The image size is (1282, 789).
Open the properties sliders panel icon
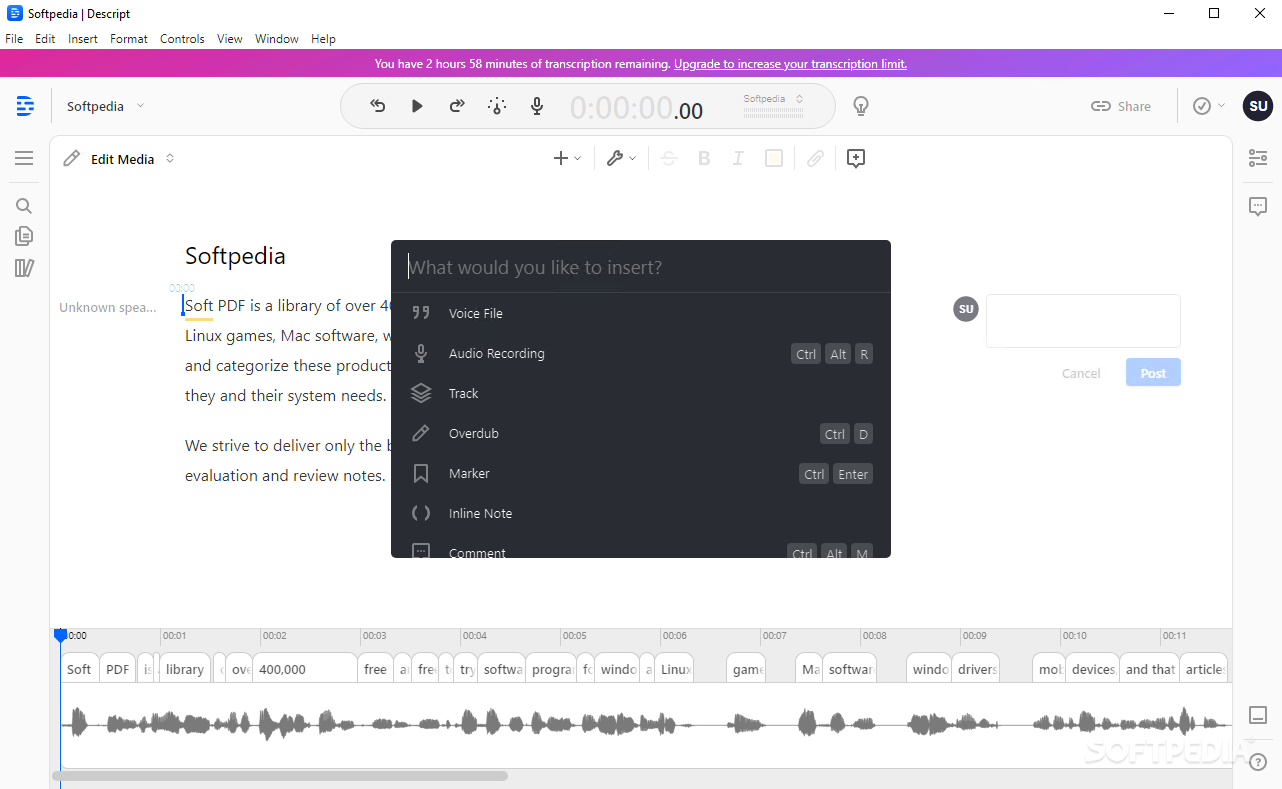coord(1258,158)
